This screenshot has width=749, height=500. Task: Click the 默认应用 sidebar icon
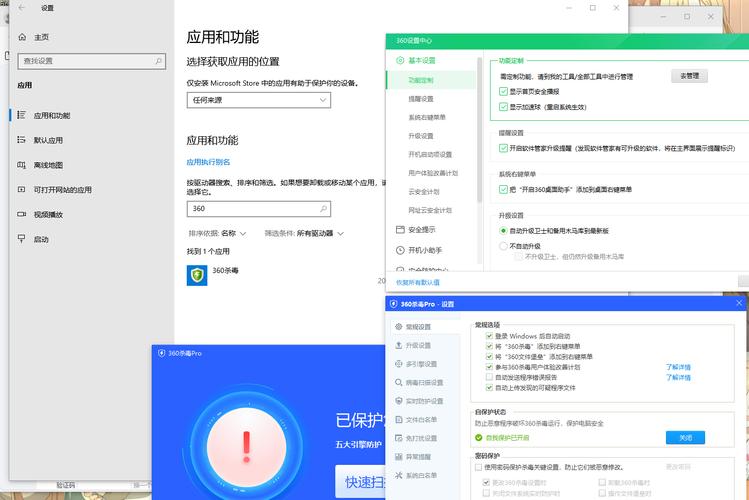(x=21, y=140)
